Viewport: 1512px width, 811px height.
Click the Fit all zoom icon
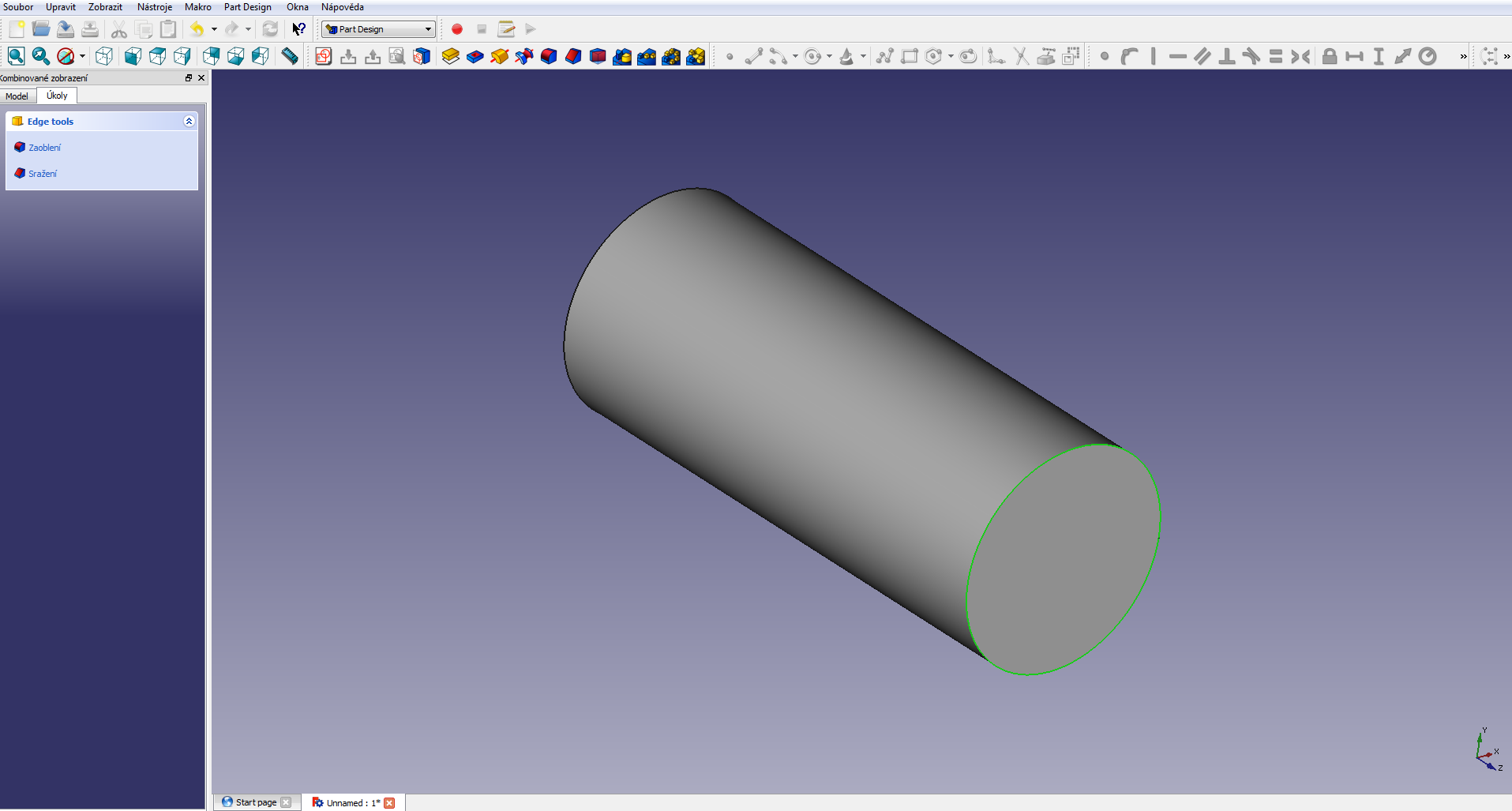click(16, 56)
